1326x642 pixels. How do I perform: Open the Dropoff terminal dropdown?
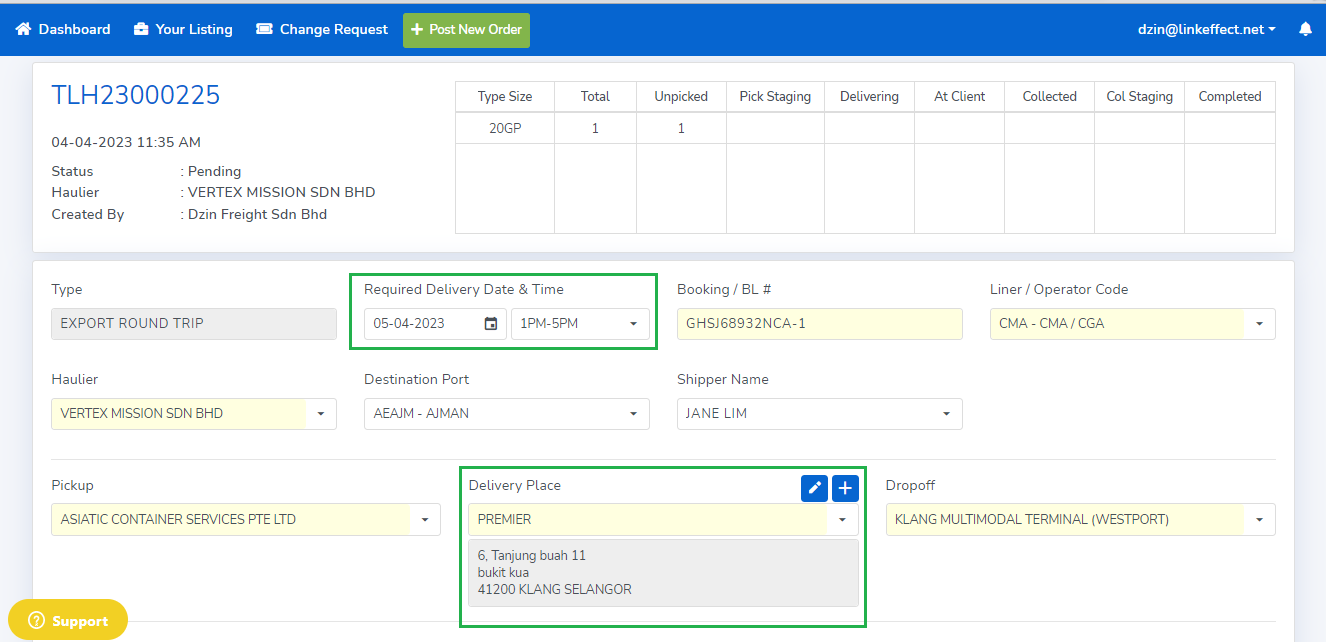pyautogui.click(x=1258, y=520)
